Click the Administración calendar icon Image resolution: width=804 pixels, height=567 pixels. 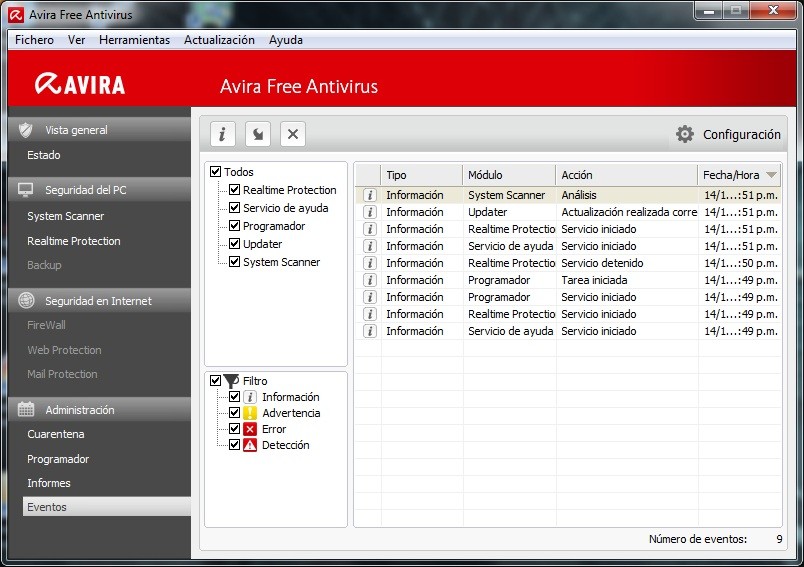[x=26, y=409]
